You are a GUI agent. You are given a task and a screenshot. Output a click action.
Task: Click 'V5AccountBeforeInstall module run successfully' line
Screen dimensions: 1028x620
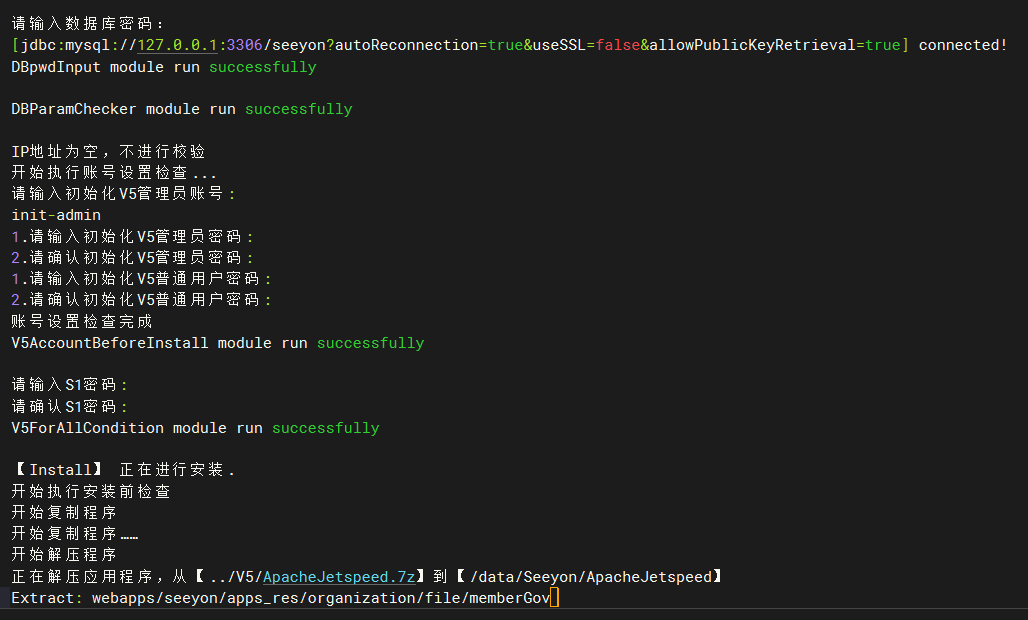218,343
